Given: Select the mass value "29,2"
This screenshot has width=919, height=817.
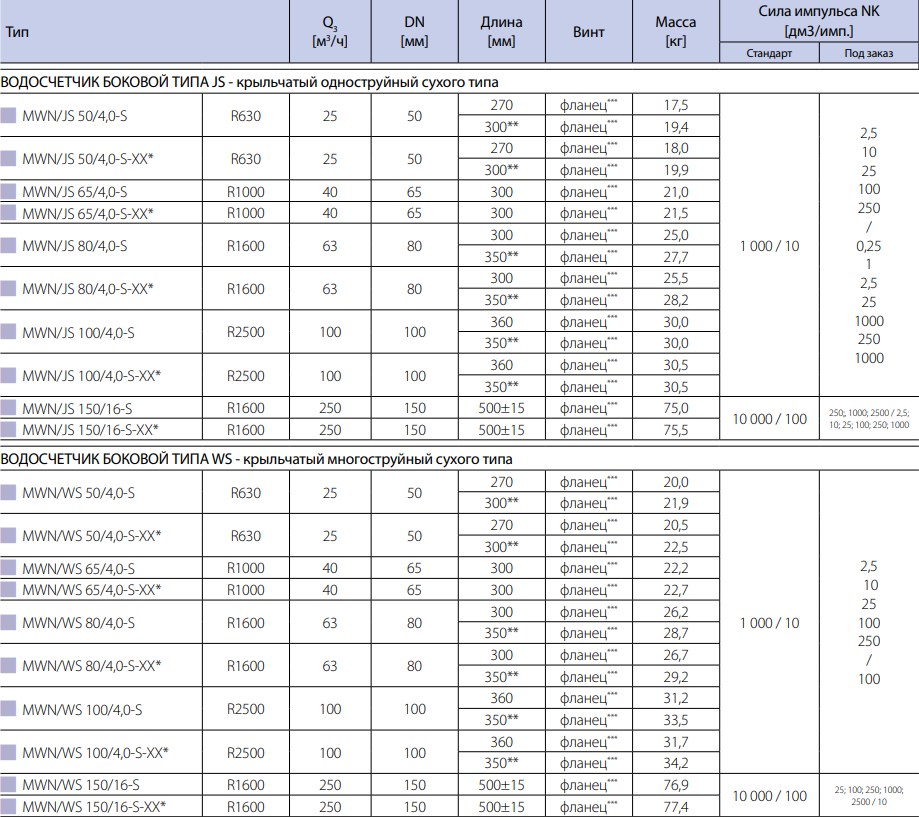Looking at the screenshot, I should click(x=676, y=677).
